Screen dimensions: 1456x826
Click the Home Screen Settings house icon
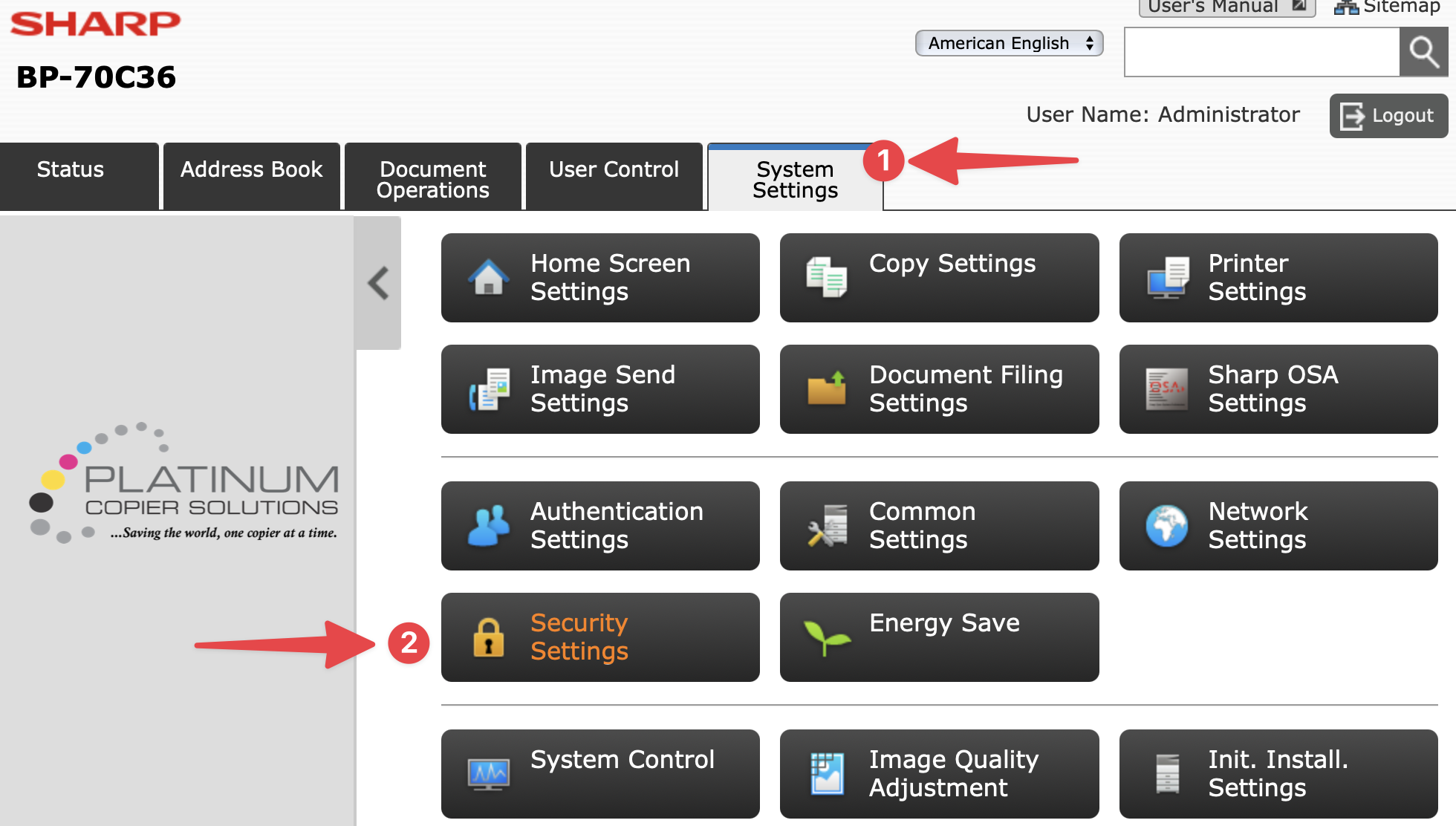click(489, 278)
